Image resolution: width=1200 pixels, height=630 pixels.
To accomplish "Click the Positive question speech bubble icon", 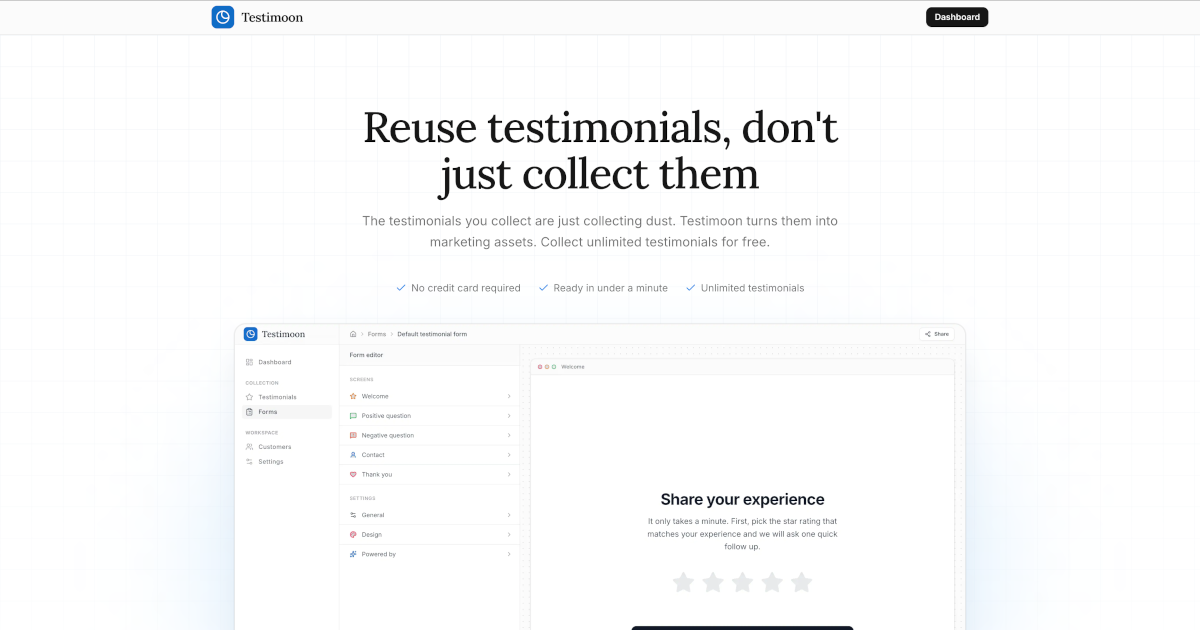I will [x=353, y=416].
